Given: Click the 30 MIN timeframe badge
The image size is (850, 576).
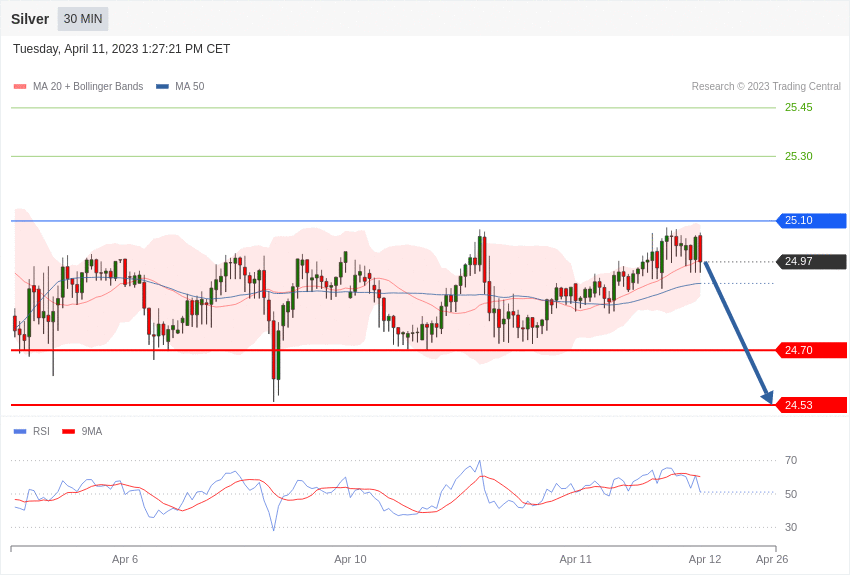Looking at the screenshot, I should (x=83, y=19).
